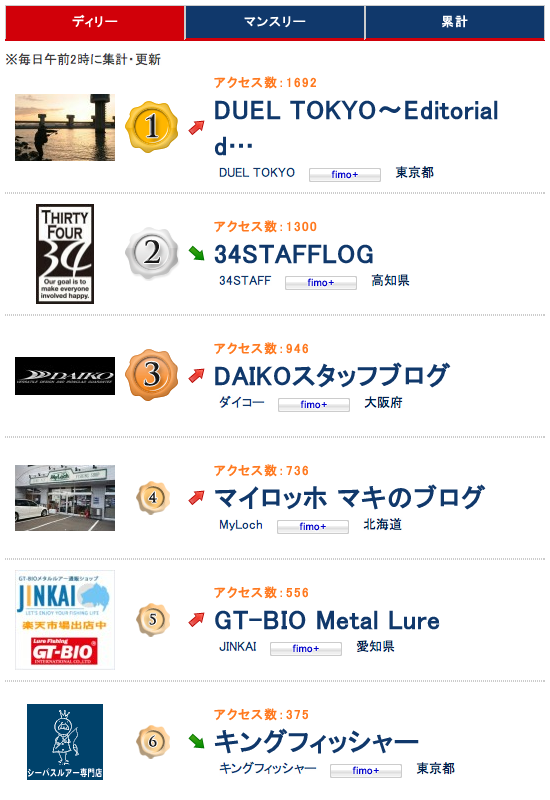Open the Thirty Four logo thumbnail
The image size is (550, 800).
pyautogui.click(x=65, y=254)
